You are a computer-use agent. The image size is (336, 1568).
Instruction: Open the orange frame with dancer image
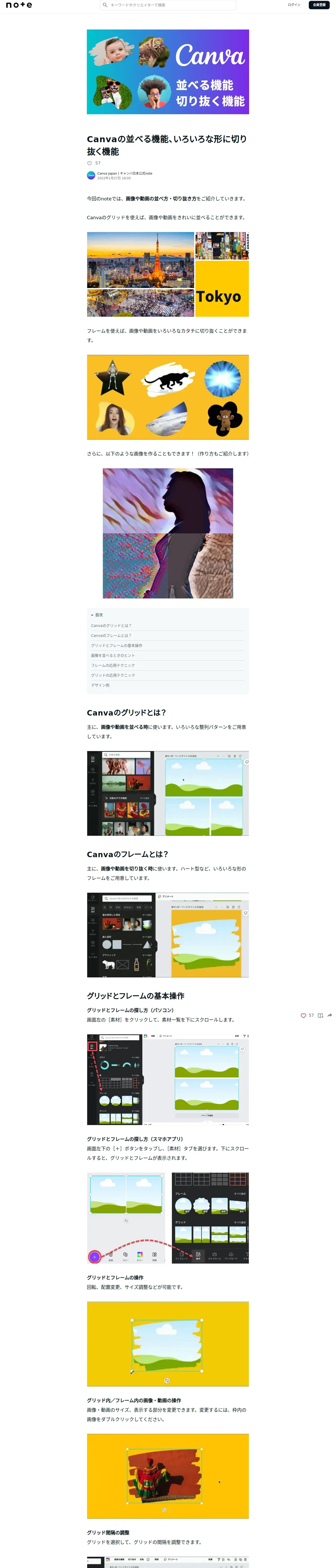(168, 1476)
